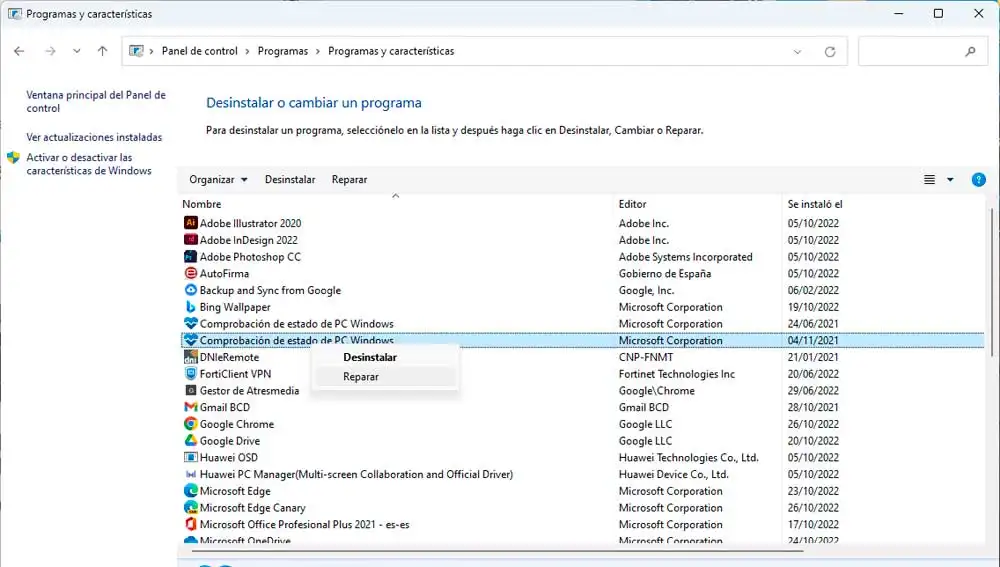Select Comprobación de estado row dated 24/06/2021
Screen dimensions: 1000x567
click(582, 323)
